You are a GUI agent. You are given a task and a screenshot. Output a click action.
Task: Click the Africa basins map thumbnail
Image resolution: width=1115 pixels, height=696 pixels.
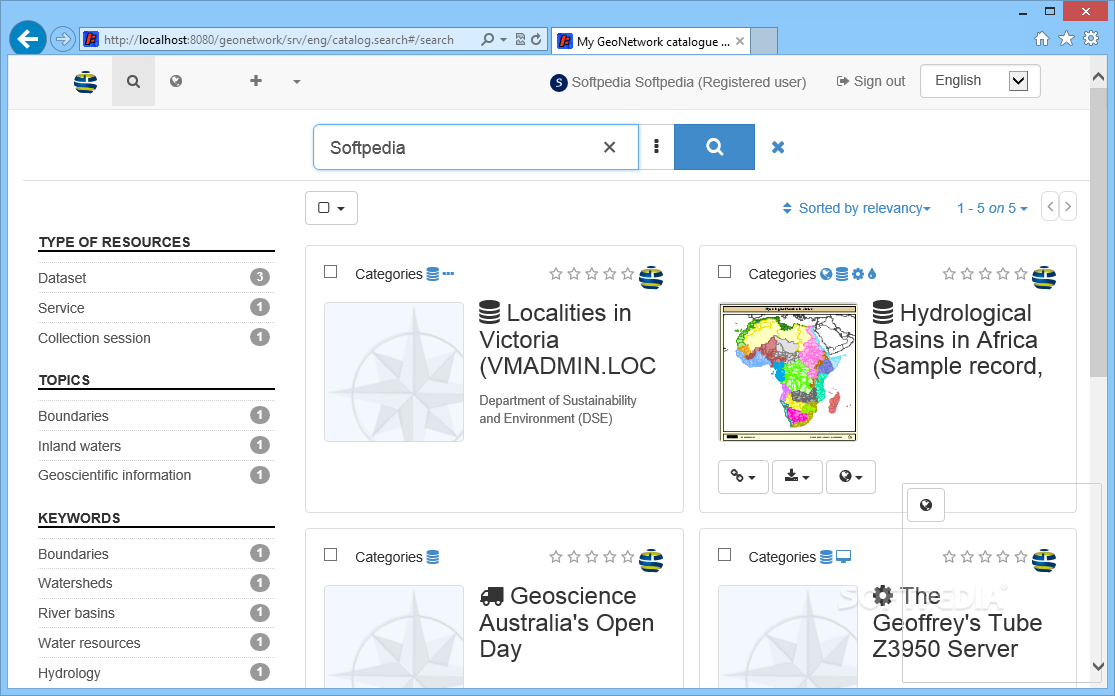coord(788,373)
